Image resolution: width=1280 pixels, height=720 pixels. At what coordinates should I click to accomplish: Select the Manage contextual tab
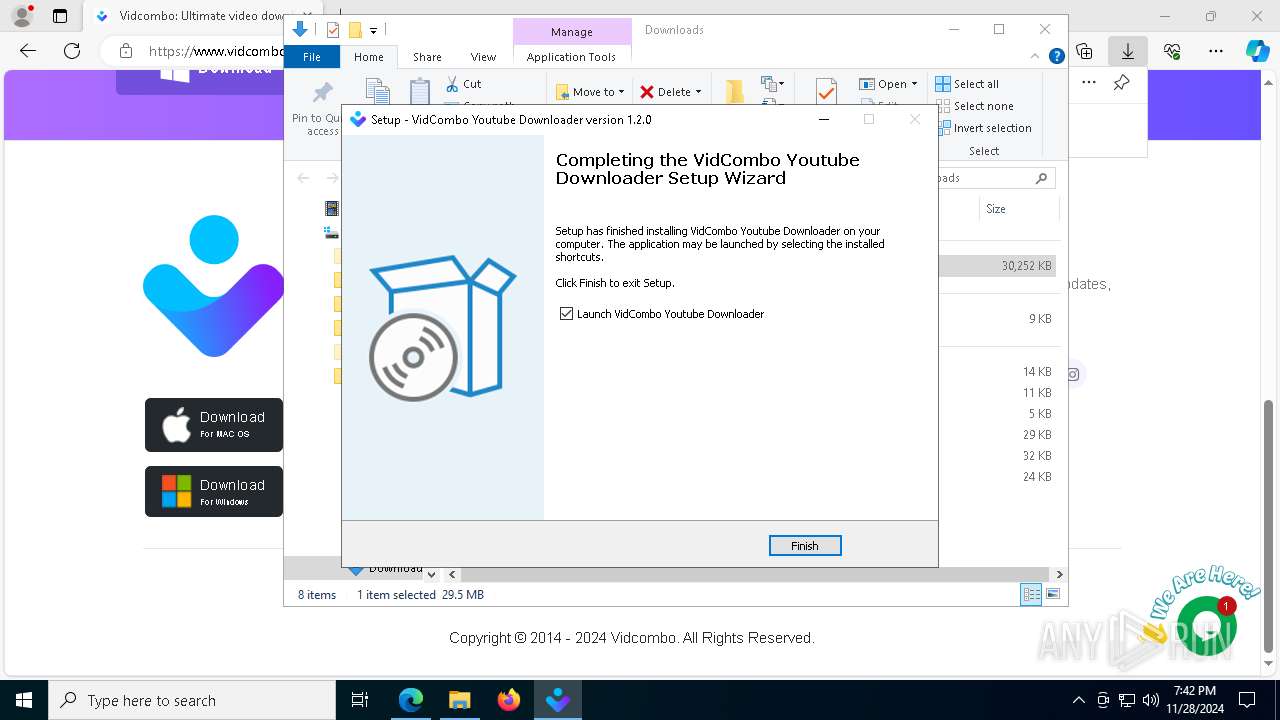click(571, 32)
